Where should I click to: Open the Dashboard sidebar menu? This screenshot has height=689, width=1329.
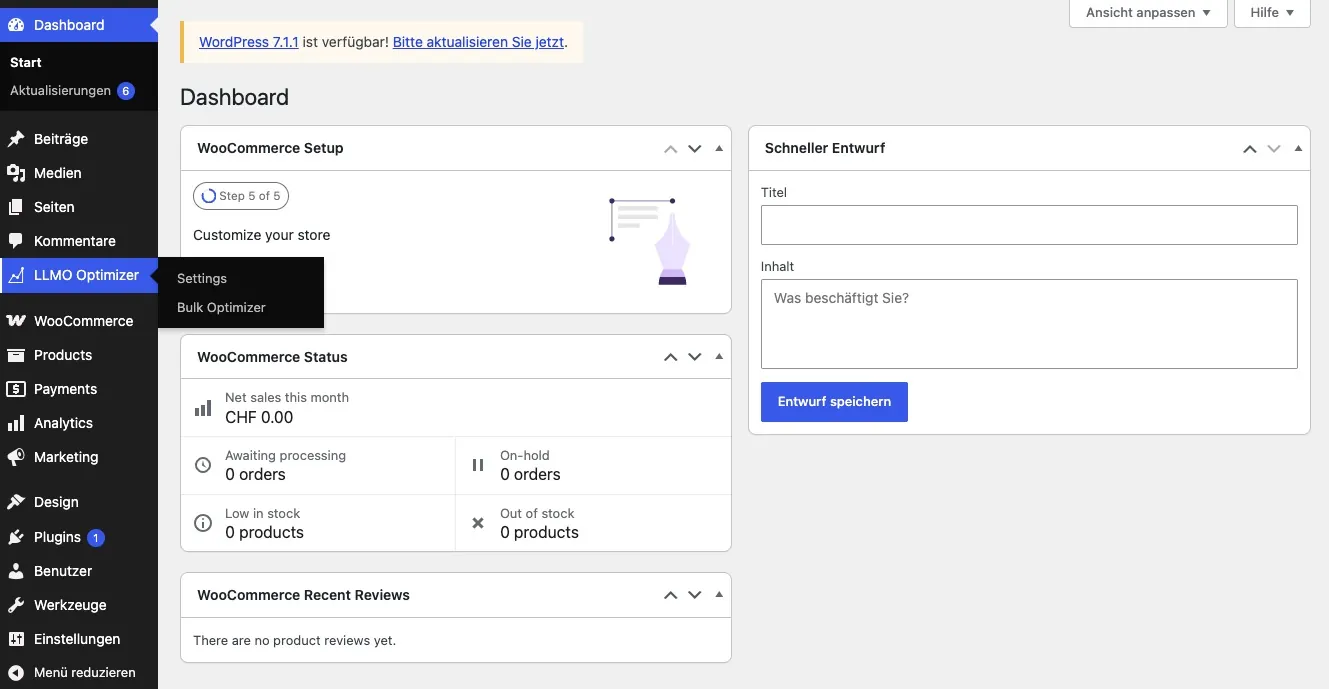click(x=78, y=25)
